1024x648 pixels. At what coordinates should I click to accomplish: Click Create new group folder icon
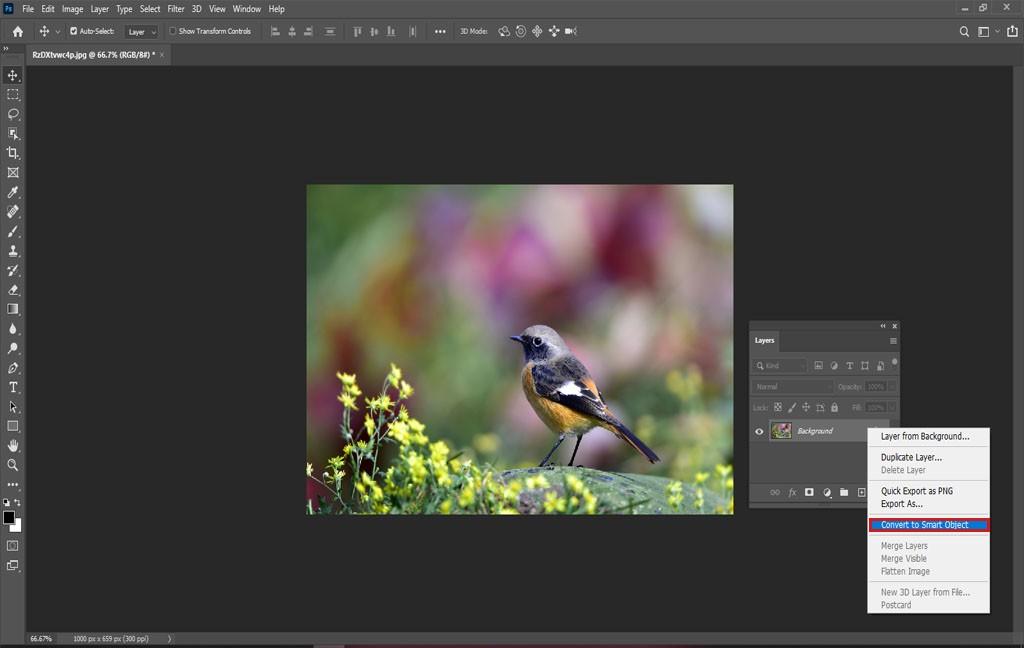[x=844, y=493]
